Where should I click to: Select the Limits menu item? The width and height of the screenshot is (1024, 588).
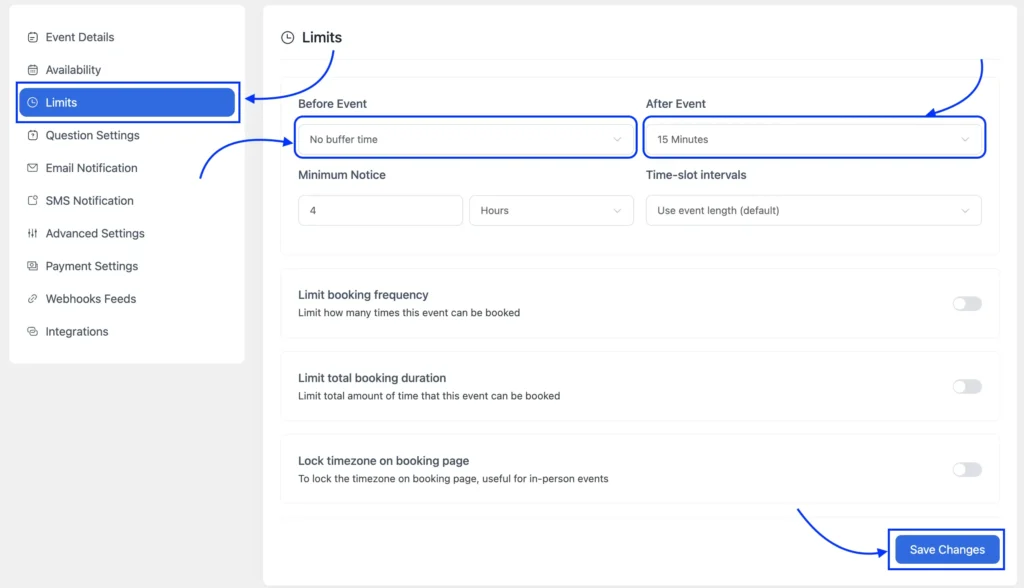tap(127, 103)
